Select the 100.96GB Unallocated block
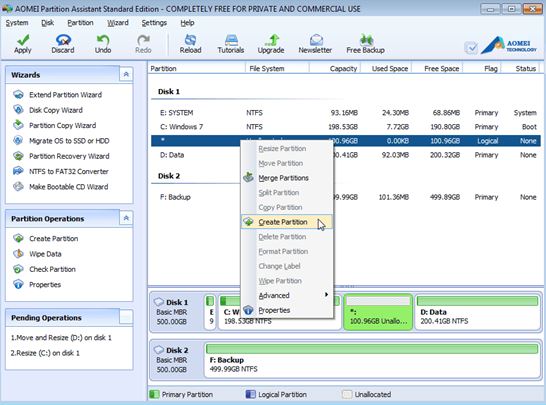Image resolution: width=546 pixels, height=405 pixels. pos(378,312)
